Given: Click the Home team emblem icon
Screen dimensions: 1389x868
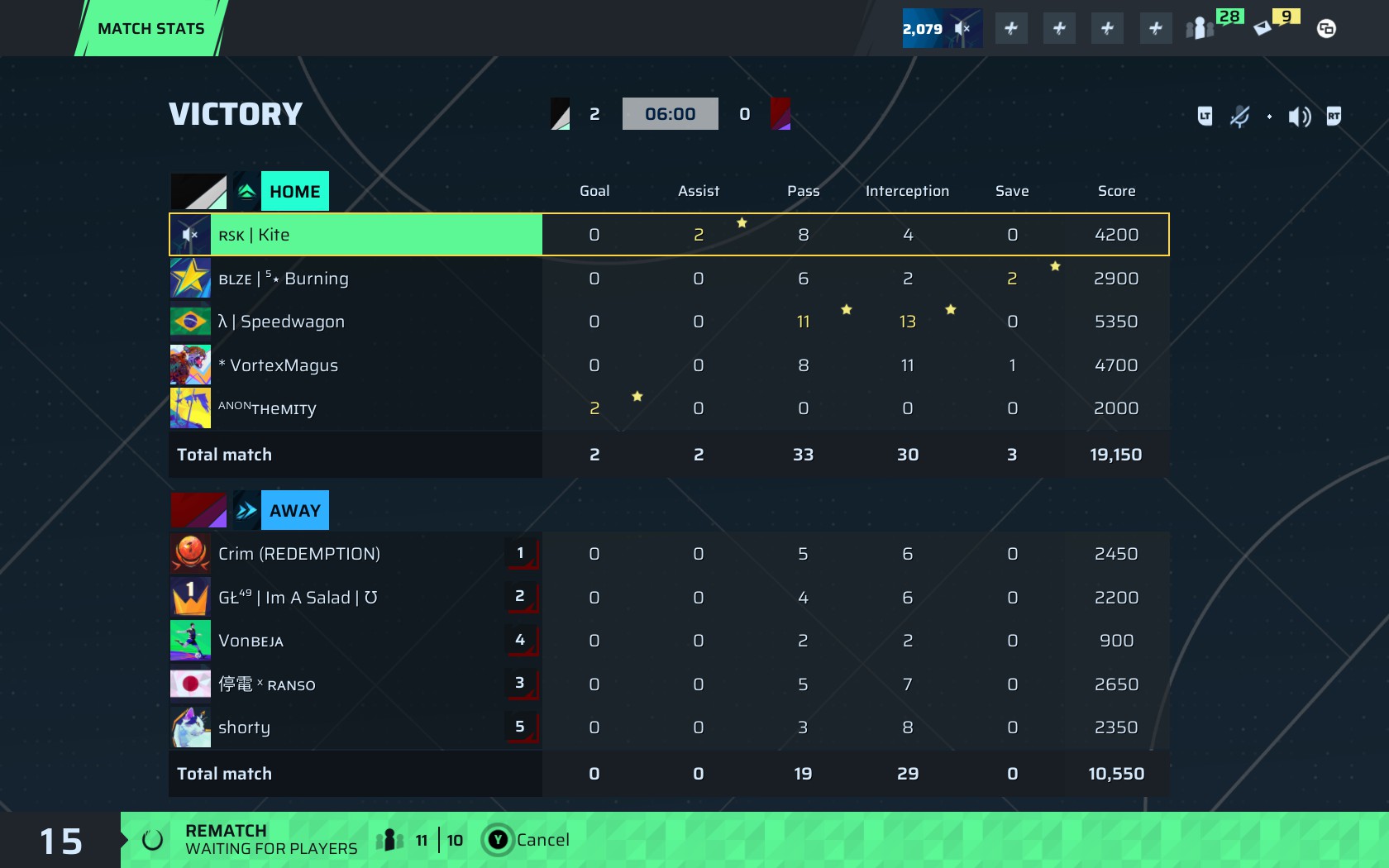Looking at the screenshot, I should click(246, 191).
